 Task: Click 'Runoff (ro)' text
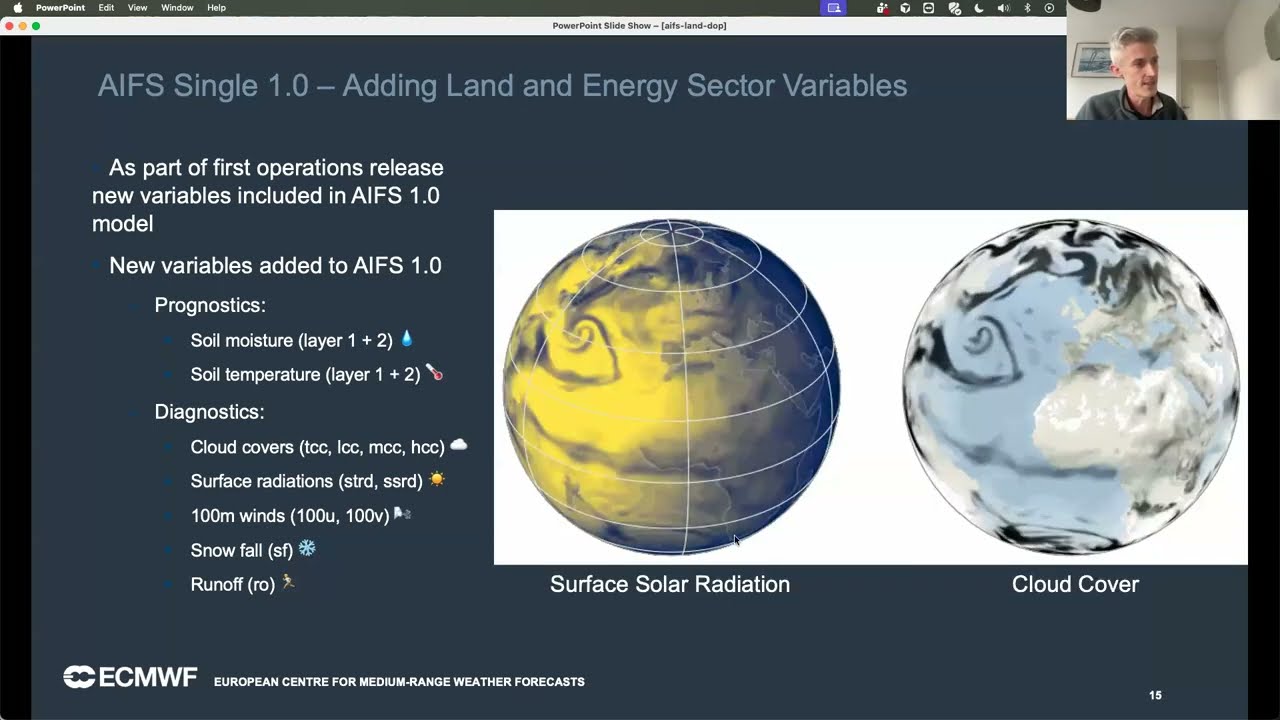pos(233,585)
